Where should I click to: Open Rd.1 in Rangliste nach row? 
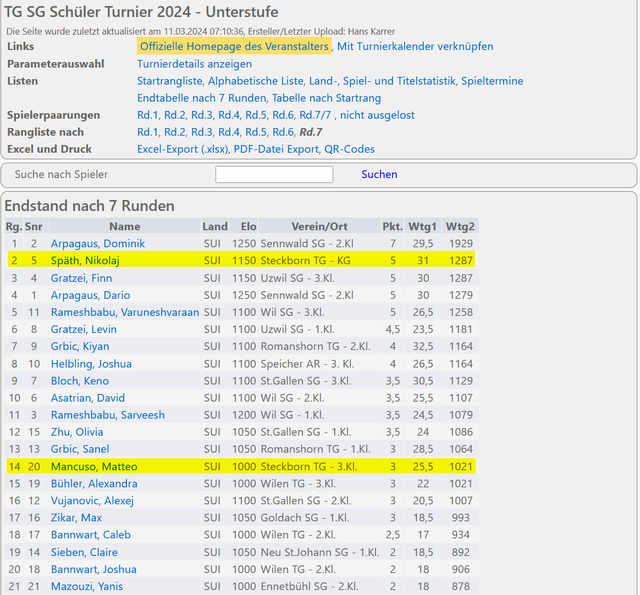click(148, 132)
